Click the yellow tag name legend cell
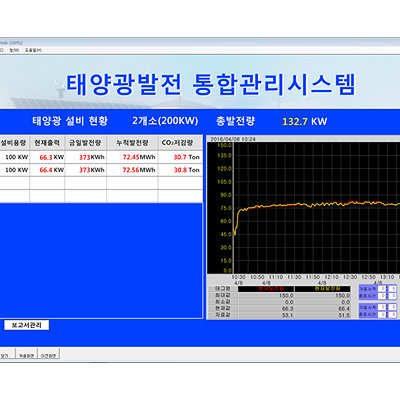Image resolution: width=400 pixels, height=400 pixels. click(322, 289)
